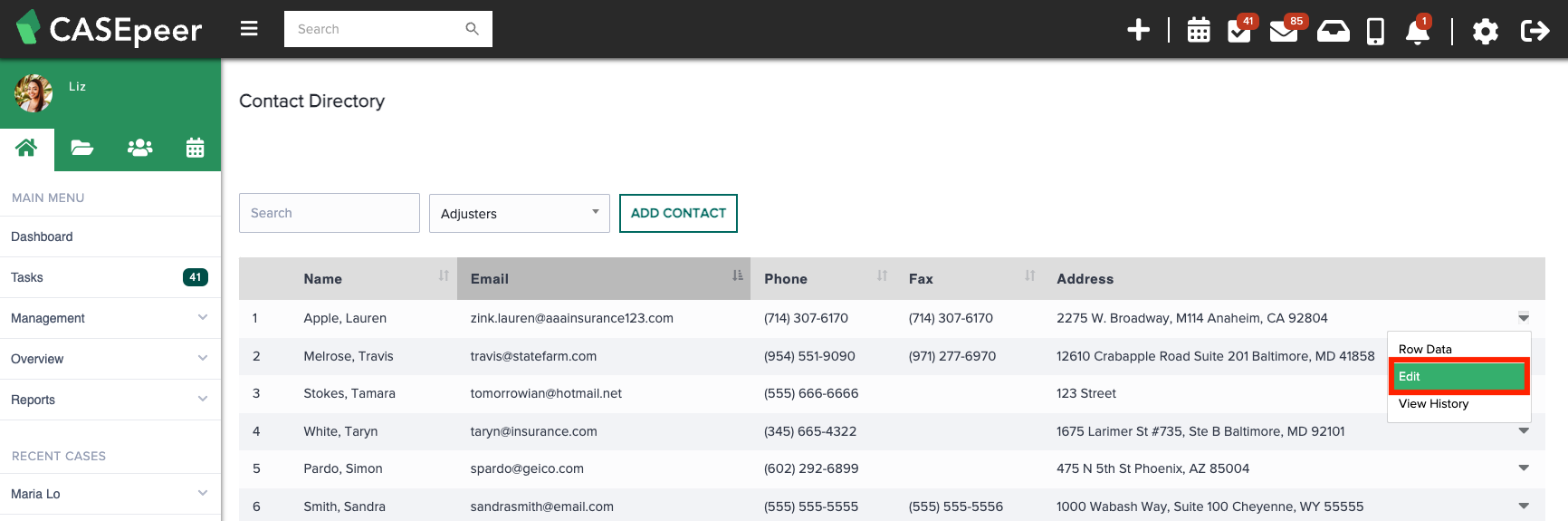Screen dimensions: 1568x521
Task: Click phone (954) 551-9090
Action: 809,356
